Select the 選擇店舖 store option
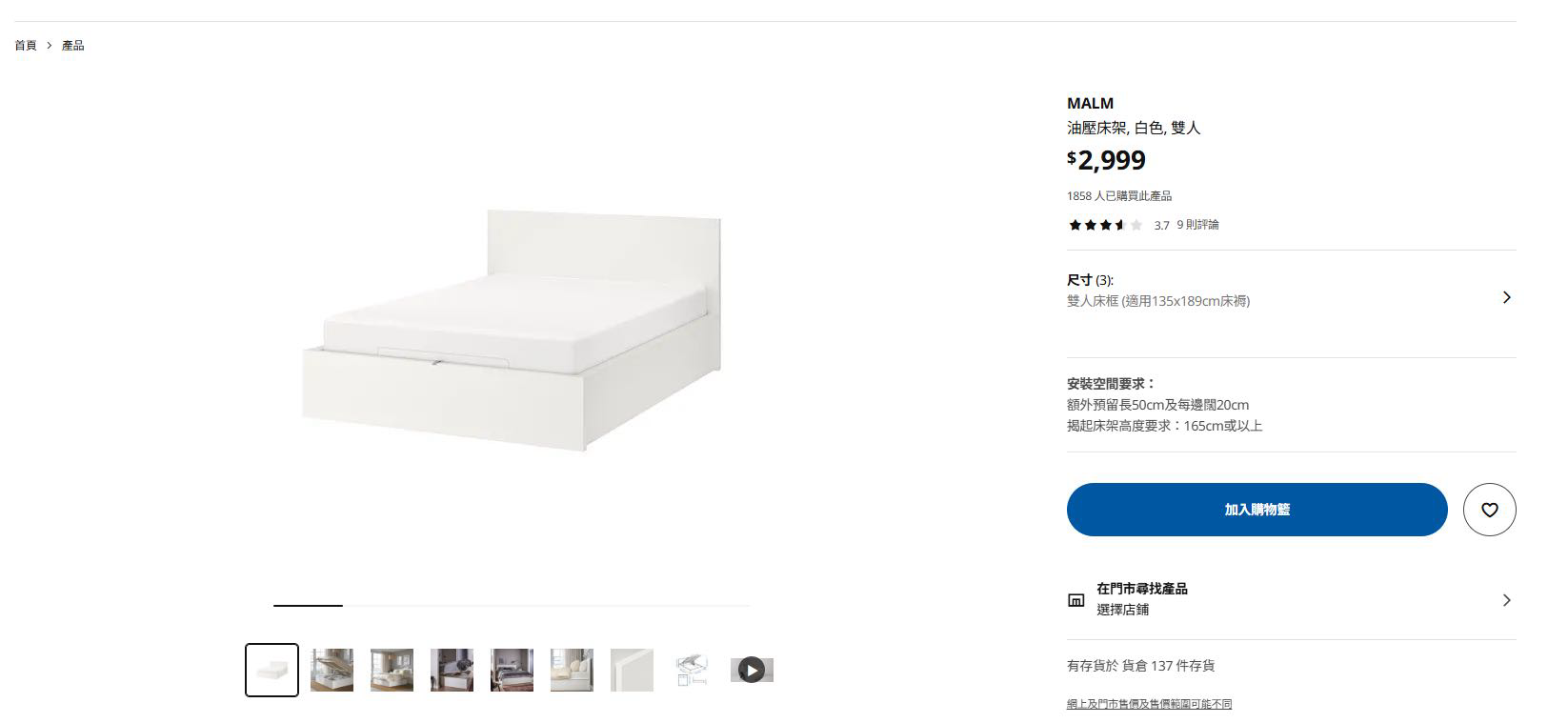 (1122, 610)
